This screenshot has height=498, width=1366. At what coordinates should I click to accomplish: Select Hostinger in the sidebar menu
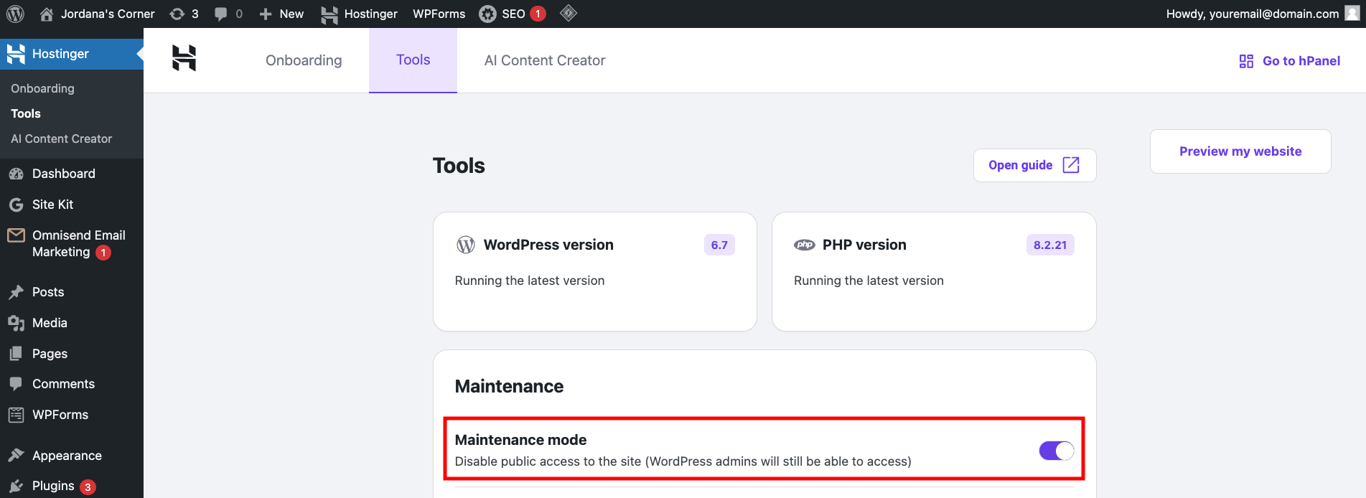click(x=72, y=54)
